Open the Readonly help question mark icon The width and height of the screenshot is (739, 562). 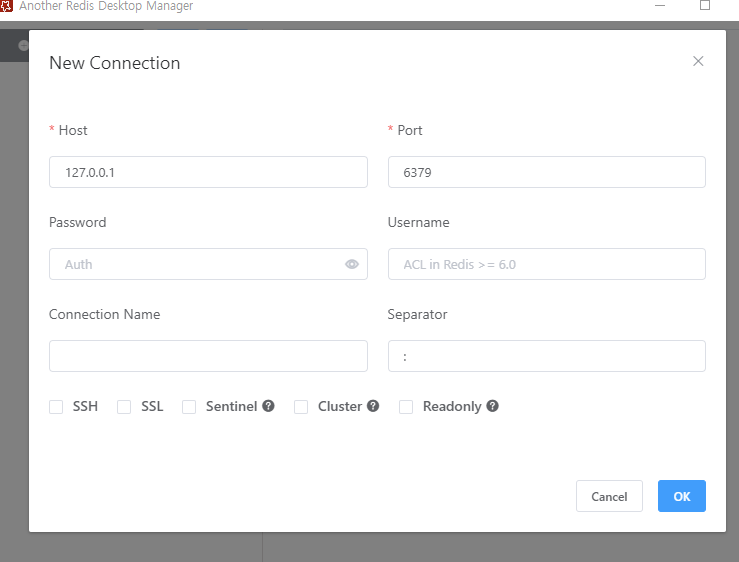pyautogui.click(x=493, y=406)
